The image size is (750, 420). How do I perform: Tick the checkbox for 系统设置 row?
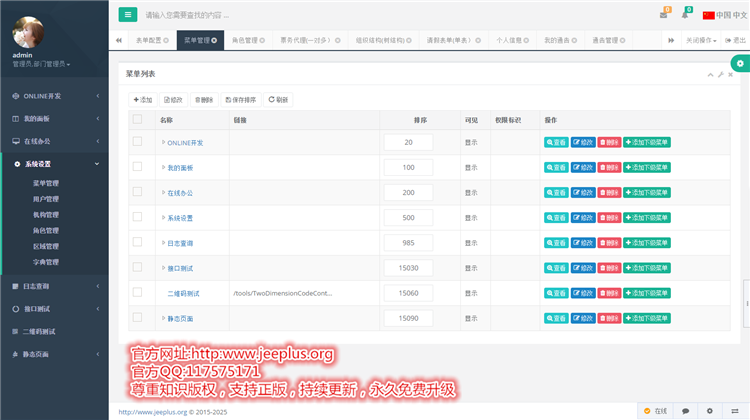(x=138, y=217)
